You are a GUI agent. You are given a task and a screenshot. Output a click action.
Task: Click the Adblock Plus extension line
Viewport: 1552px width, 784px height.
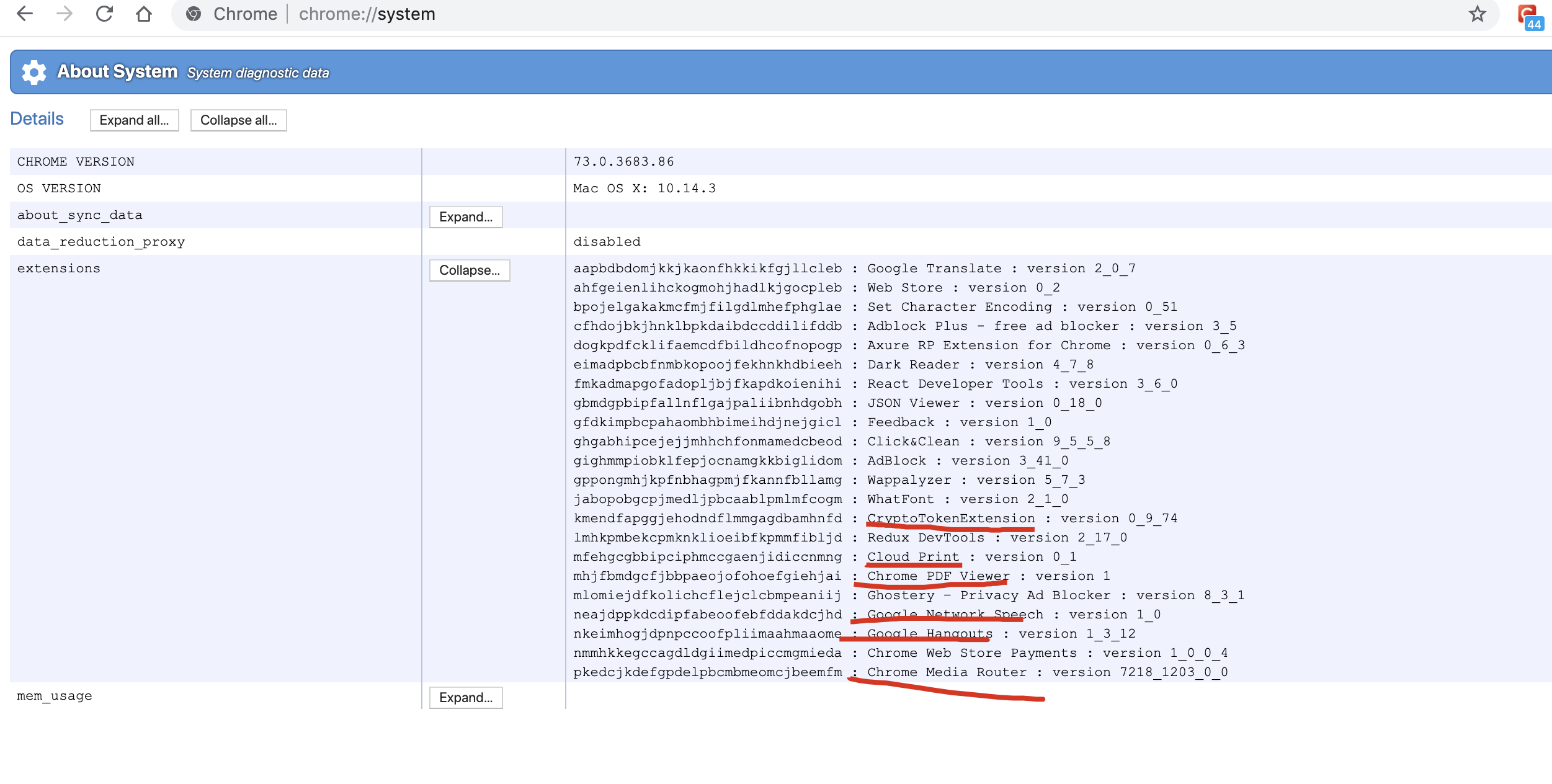pyautogui.click(x=905, y=326)
